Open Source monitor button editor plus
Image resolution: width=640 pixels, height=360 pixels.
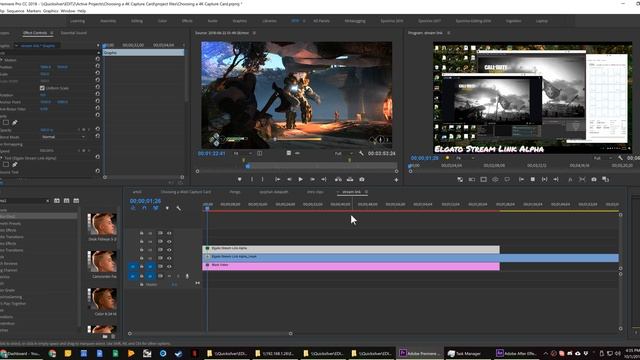(x=396, y=180)
